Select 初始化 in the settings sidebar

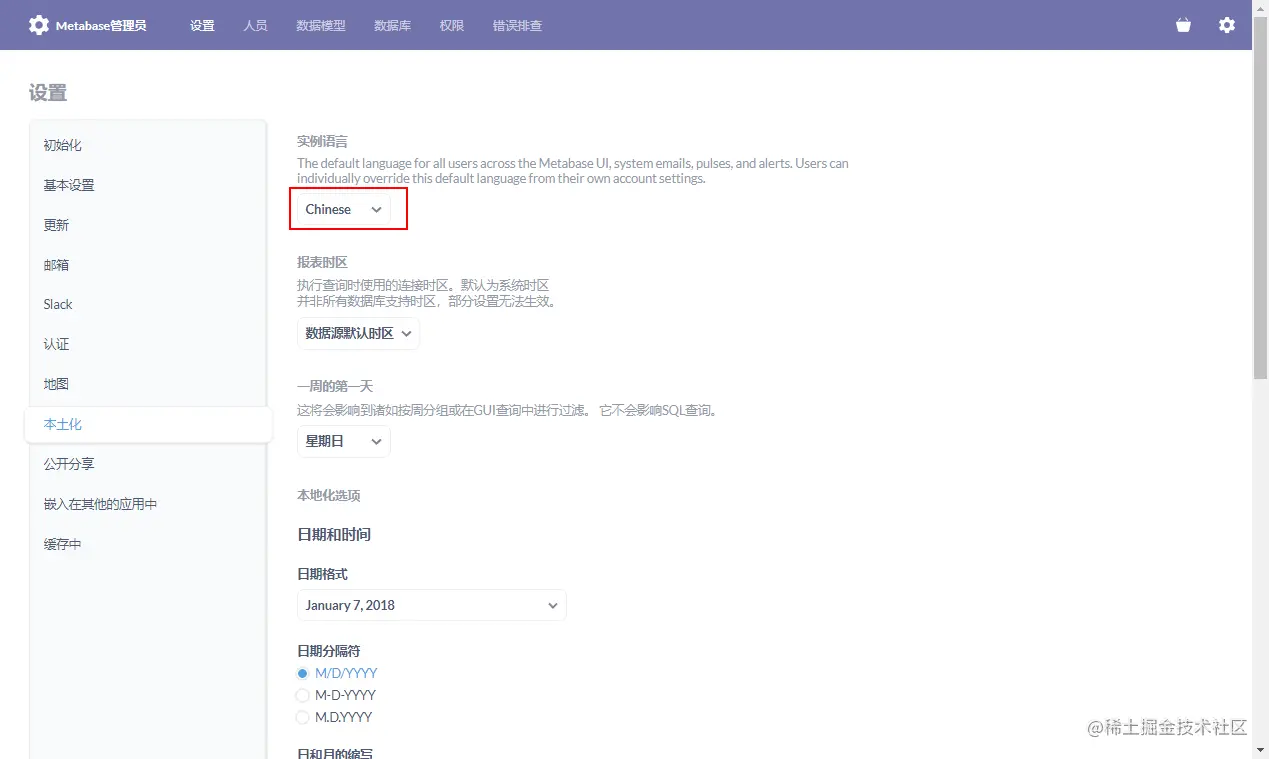point(148,145)
